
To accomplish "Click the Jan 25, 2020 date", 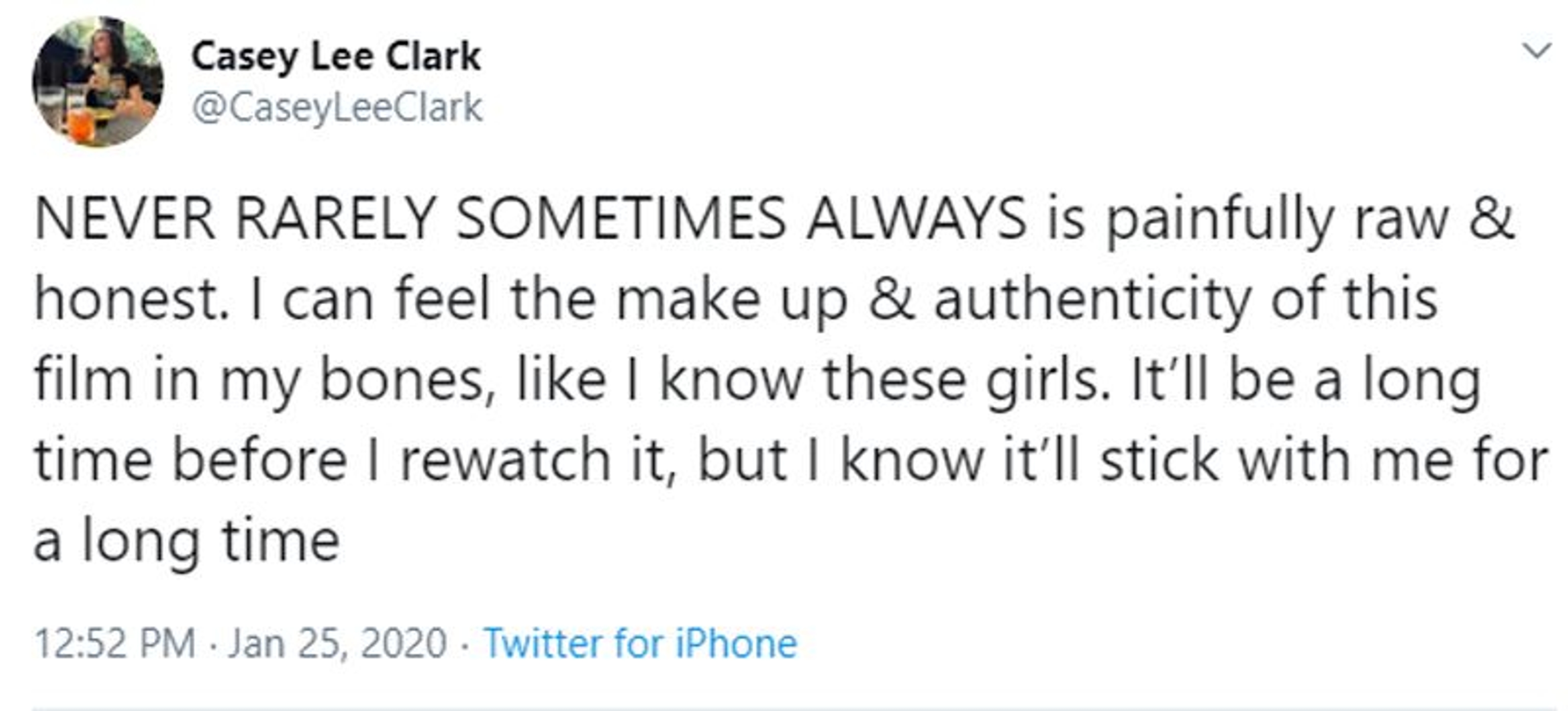I will click(x=337, y=643).
